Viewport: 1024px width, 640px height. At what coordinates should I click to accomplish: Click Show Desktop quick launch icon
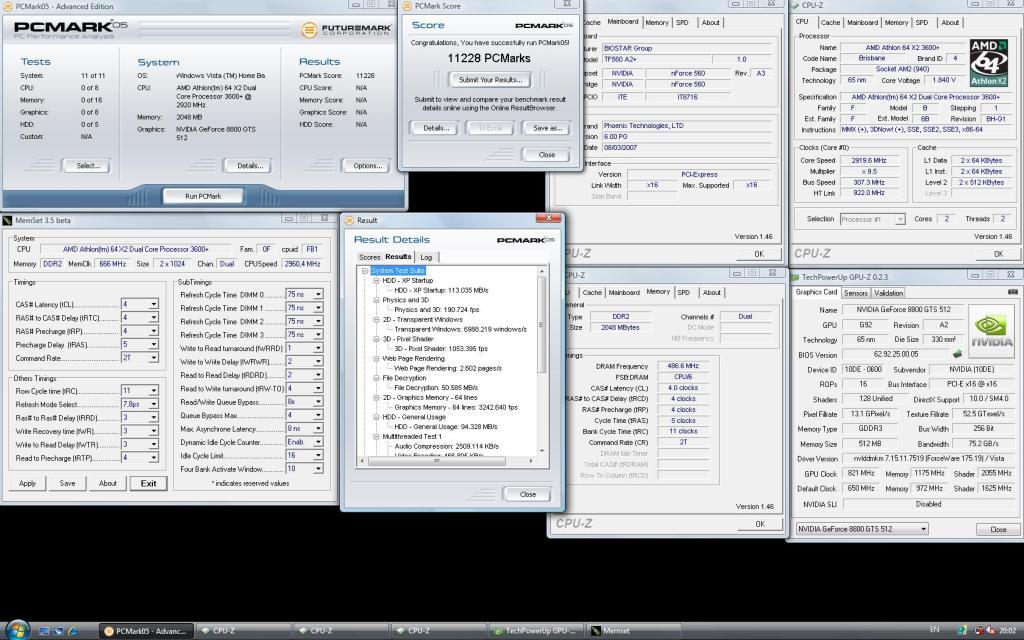(44, 631)
